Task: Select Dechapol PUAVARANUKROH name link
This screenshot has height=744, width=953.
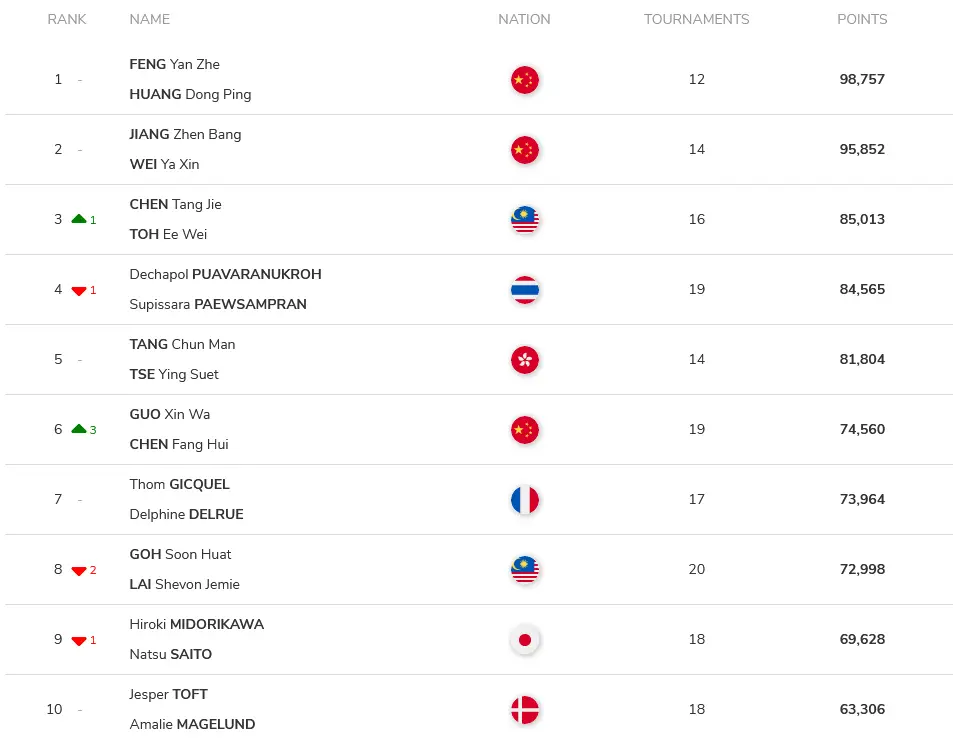Action: [225, 274]
